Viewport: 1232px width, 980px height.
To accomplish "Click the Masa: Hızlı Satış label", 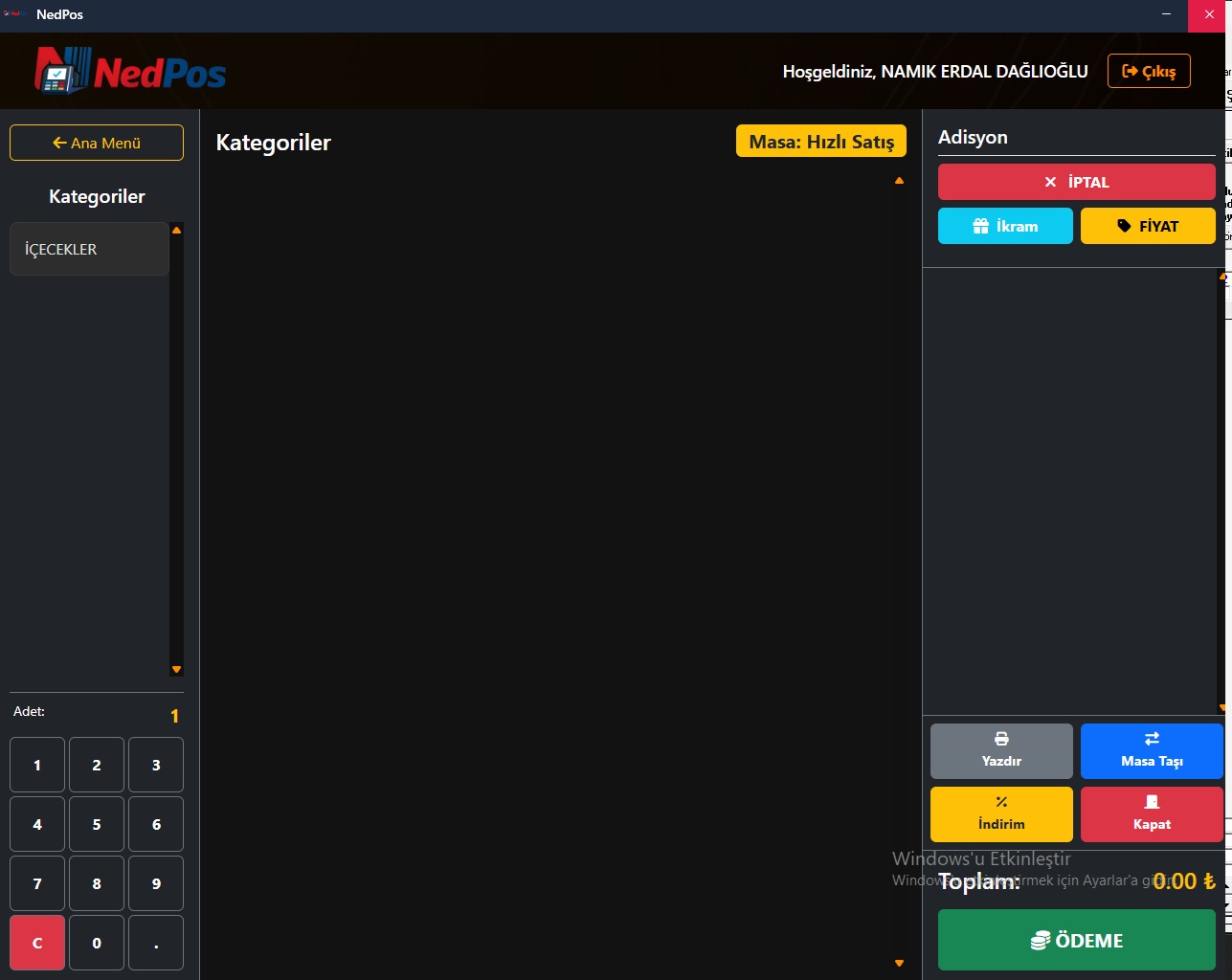I will (821, 142).
